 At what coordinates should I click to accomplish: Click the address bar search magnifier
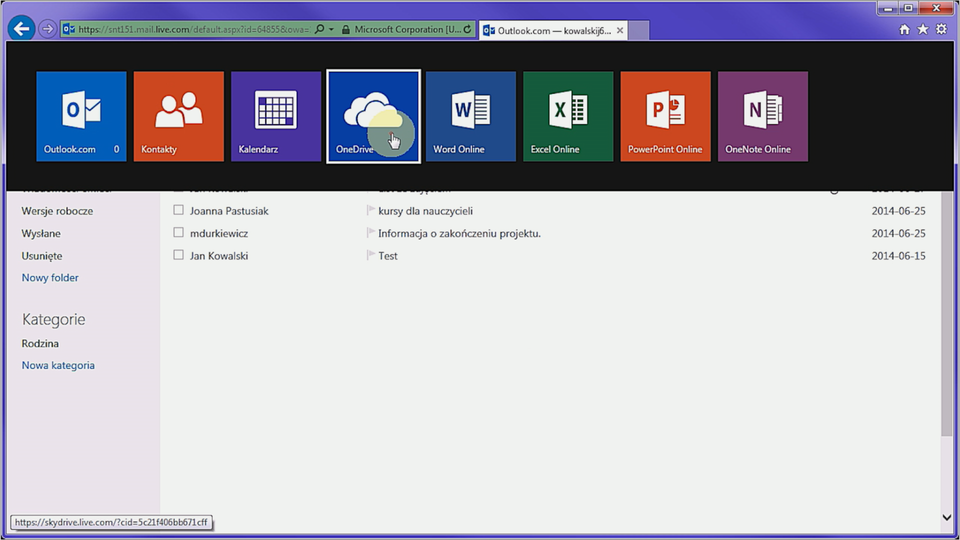point(319,29)
